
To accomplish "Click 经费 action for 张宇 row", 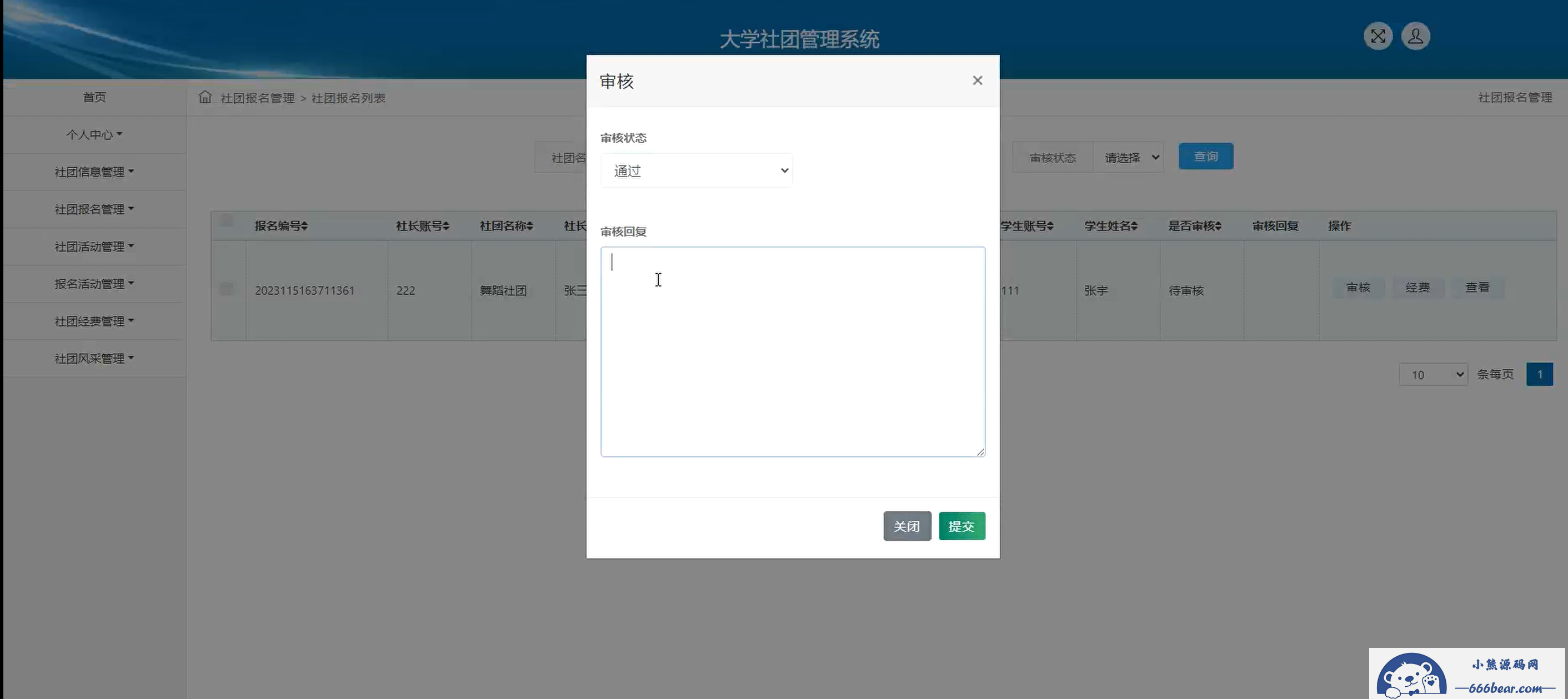I will pos(1417,287).
